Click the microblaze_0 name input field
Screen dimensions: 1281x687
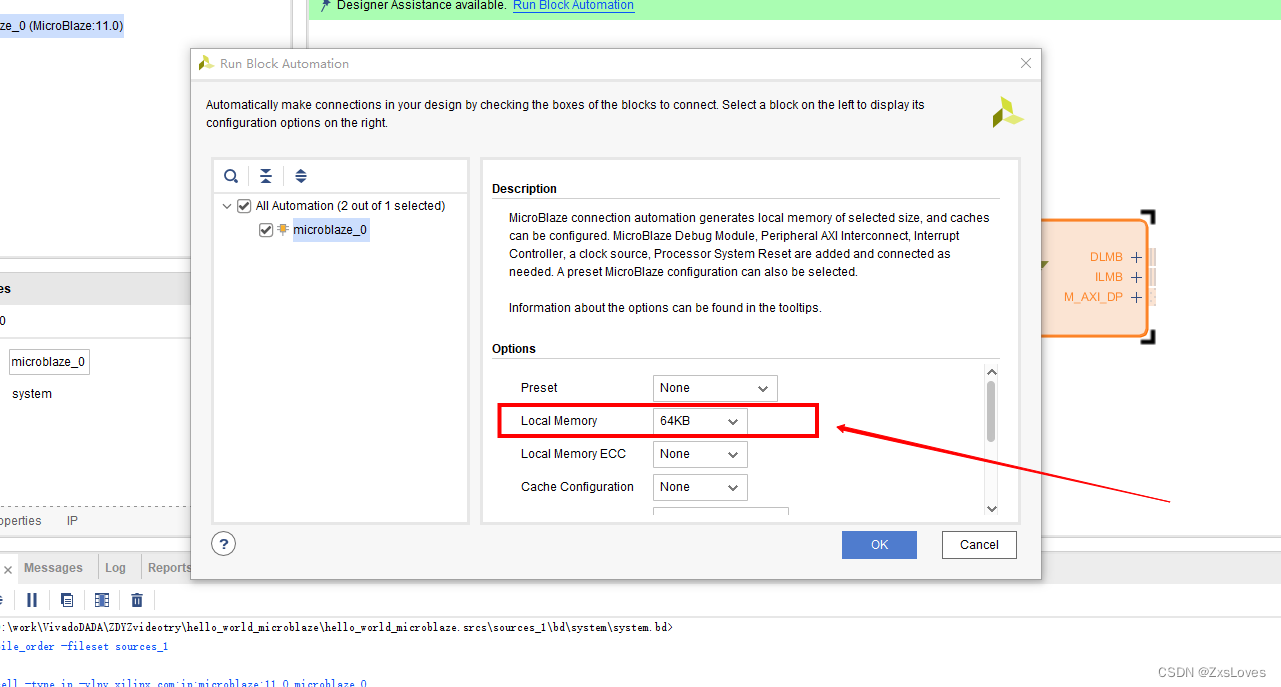[49, 362]
